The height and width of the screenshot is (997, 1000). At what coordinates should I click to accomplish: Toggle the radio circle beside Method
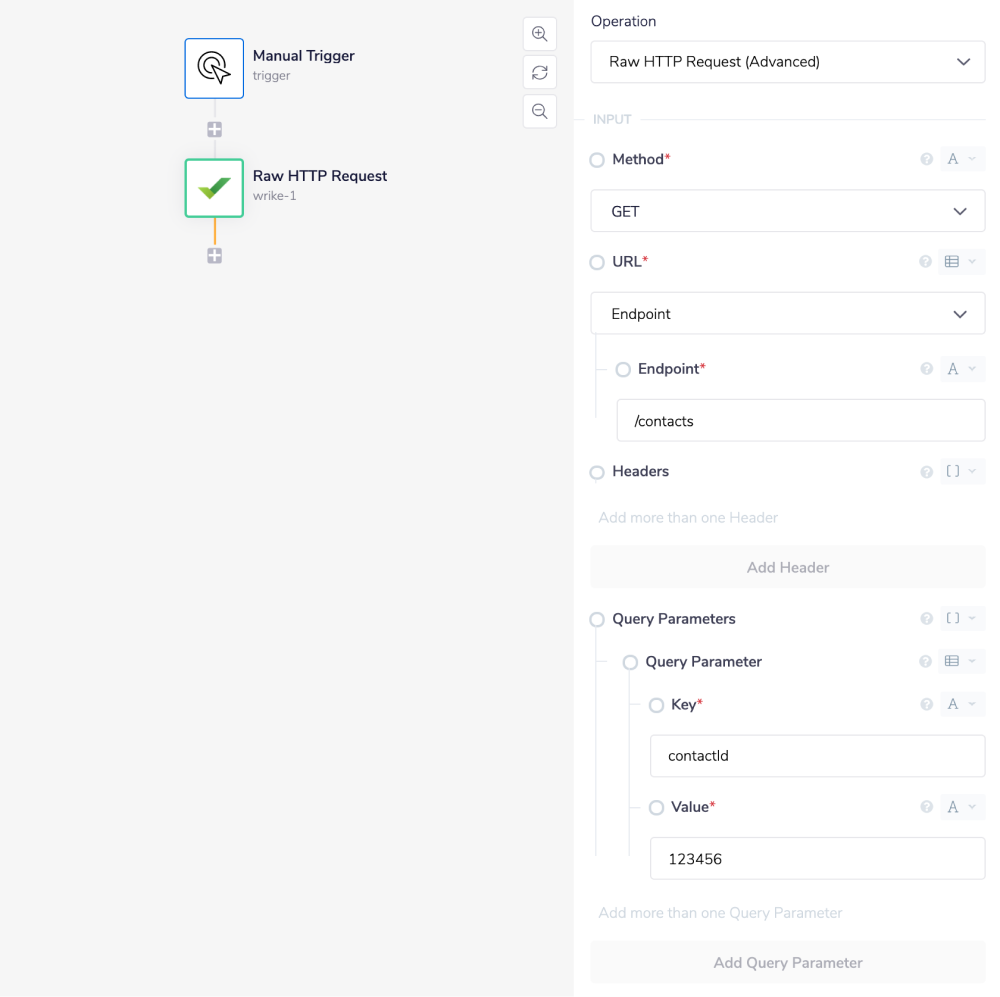coord(597,160)
